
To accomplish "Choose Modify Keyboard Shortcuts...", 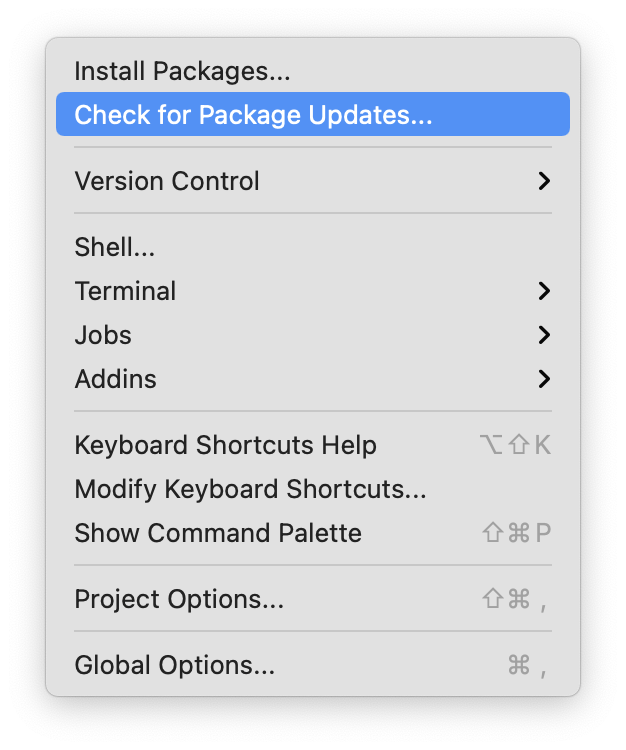I will click(x=250, y=489).
